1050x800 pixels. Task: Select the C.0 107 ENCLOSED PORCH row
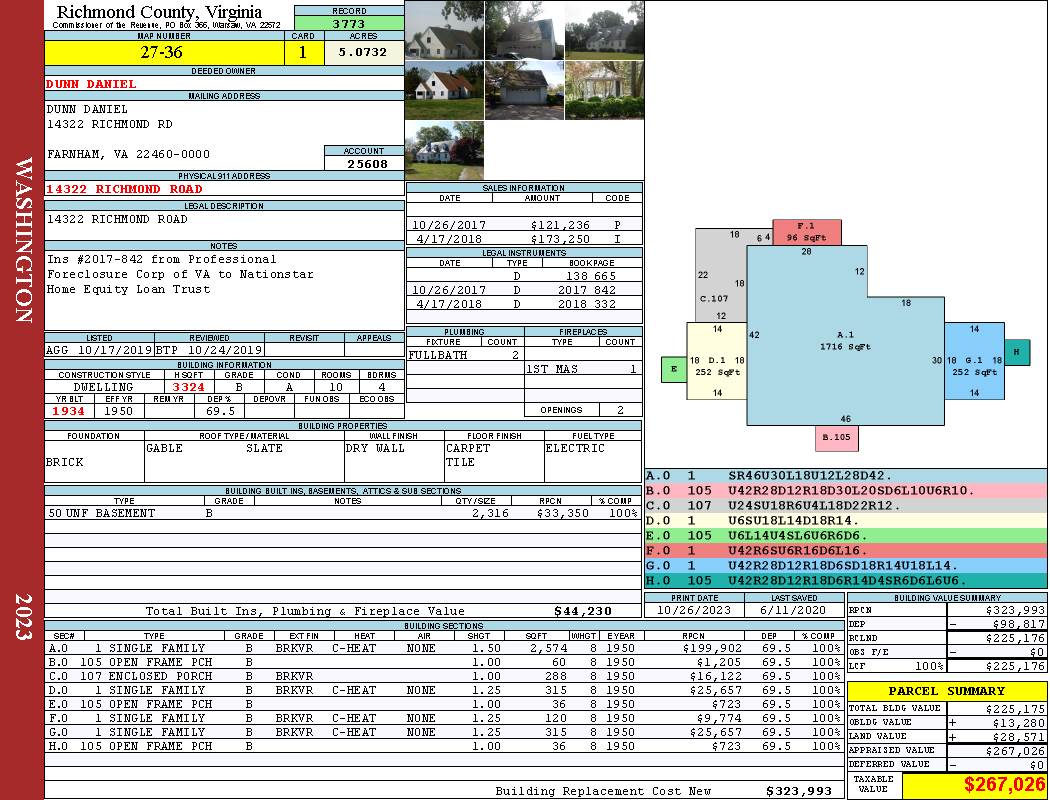click(x=444, y=676)
